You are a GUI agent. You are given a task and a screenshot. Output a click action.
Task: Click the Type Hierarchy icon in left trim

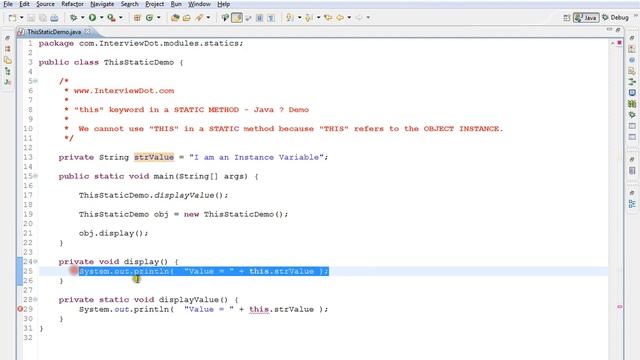(x=7, y=71)
